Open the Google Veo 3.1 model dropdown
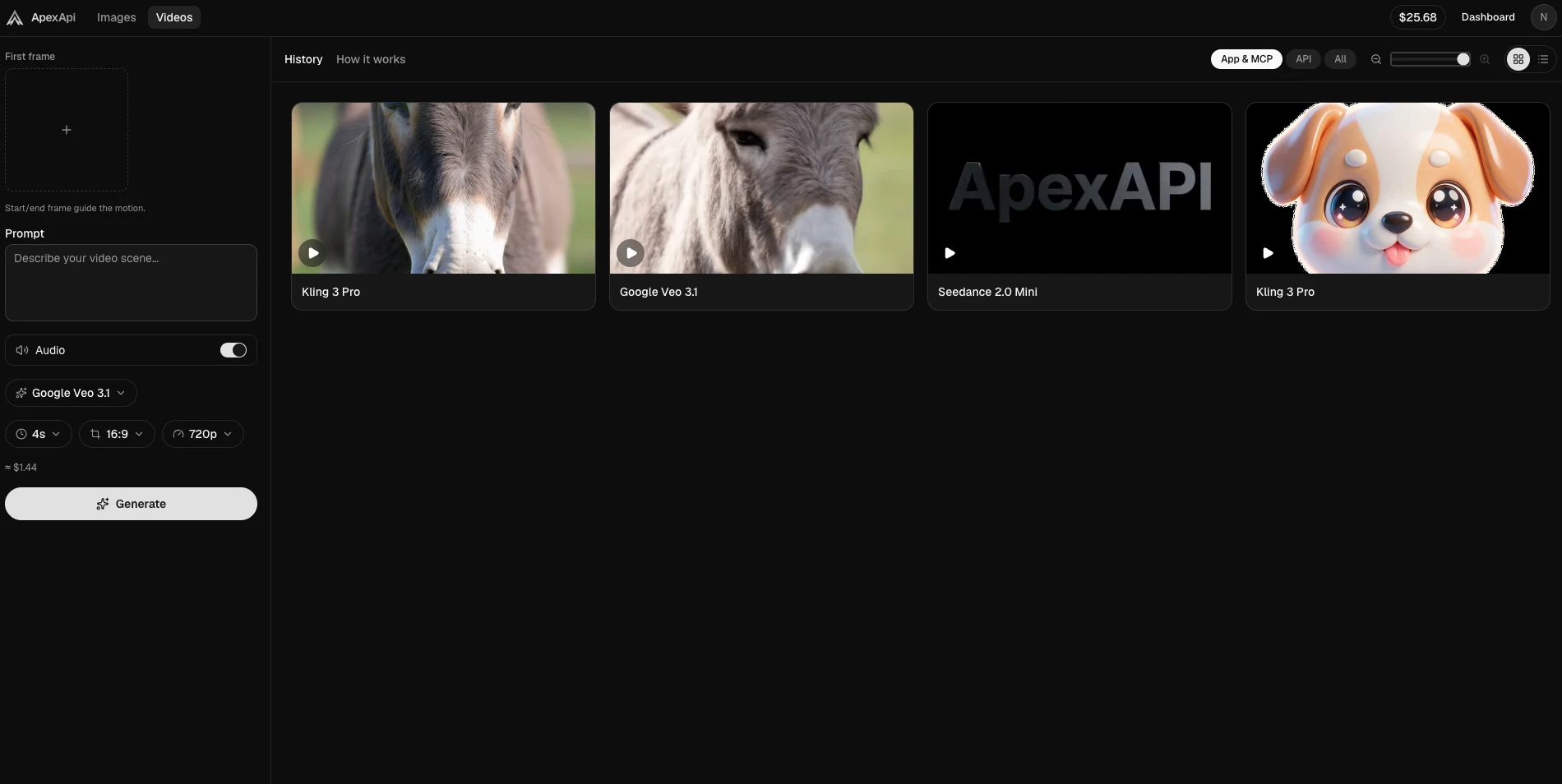Image resolution: width=1562 pixels, height=784 pixels. [71, 393]
